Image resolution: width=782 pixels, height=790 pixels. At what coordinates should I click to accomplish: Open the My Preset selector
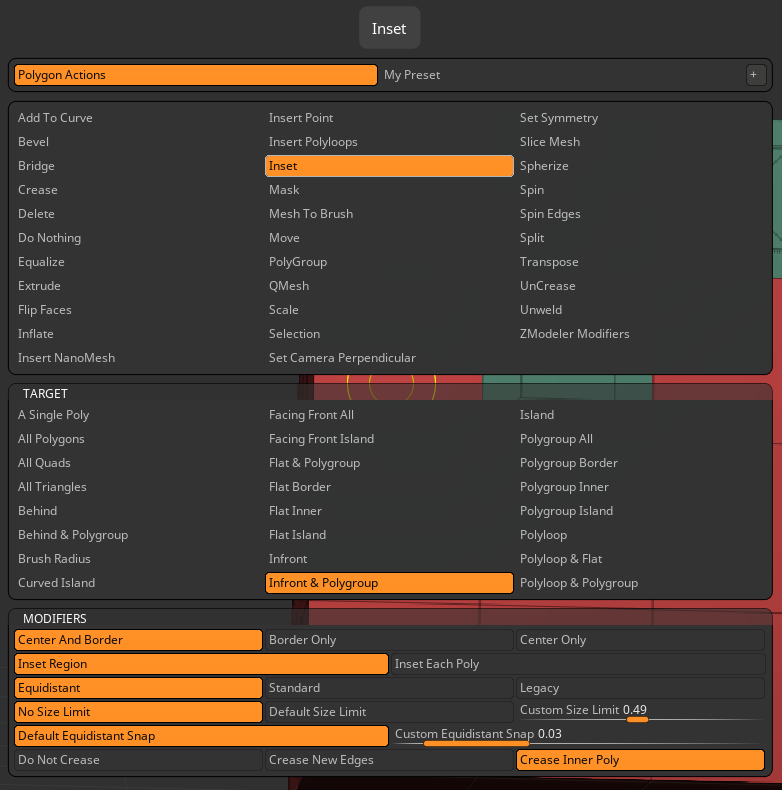pos(560,75)
